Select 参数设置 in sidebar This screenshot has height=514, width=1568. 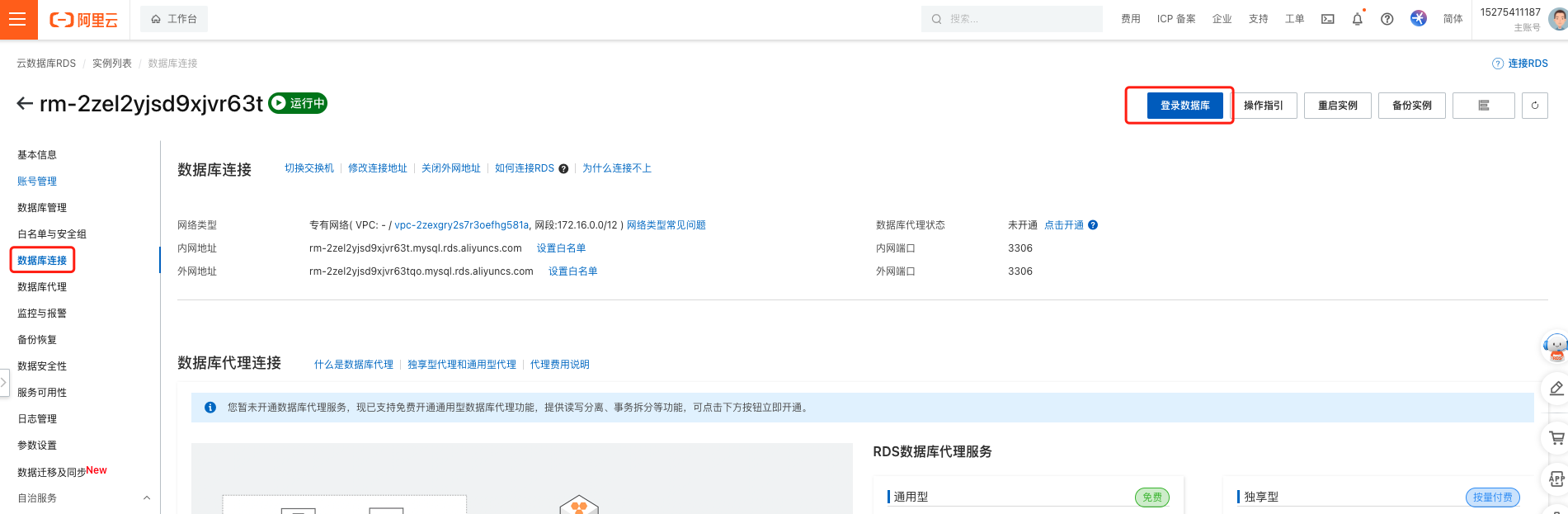pyautogui.click(x=37, y=446)
